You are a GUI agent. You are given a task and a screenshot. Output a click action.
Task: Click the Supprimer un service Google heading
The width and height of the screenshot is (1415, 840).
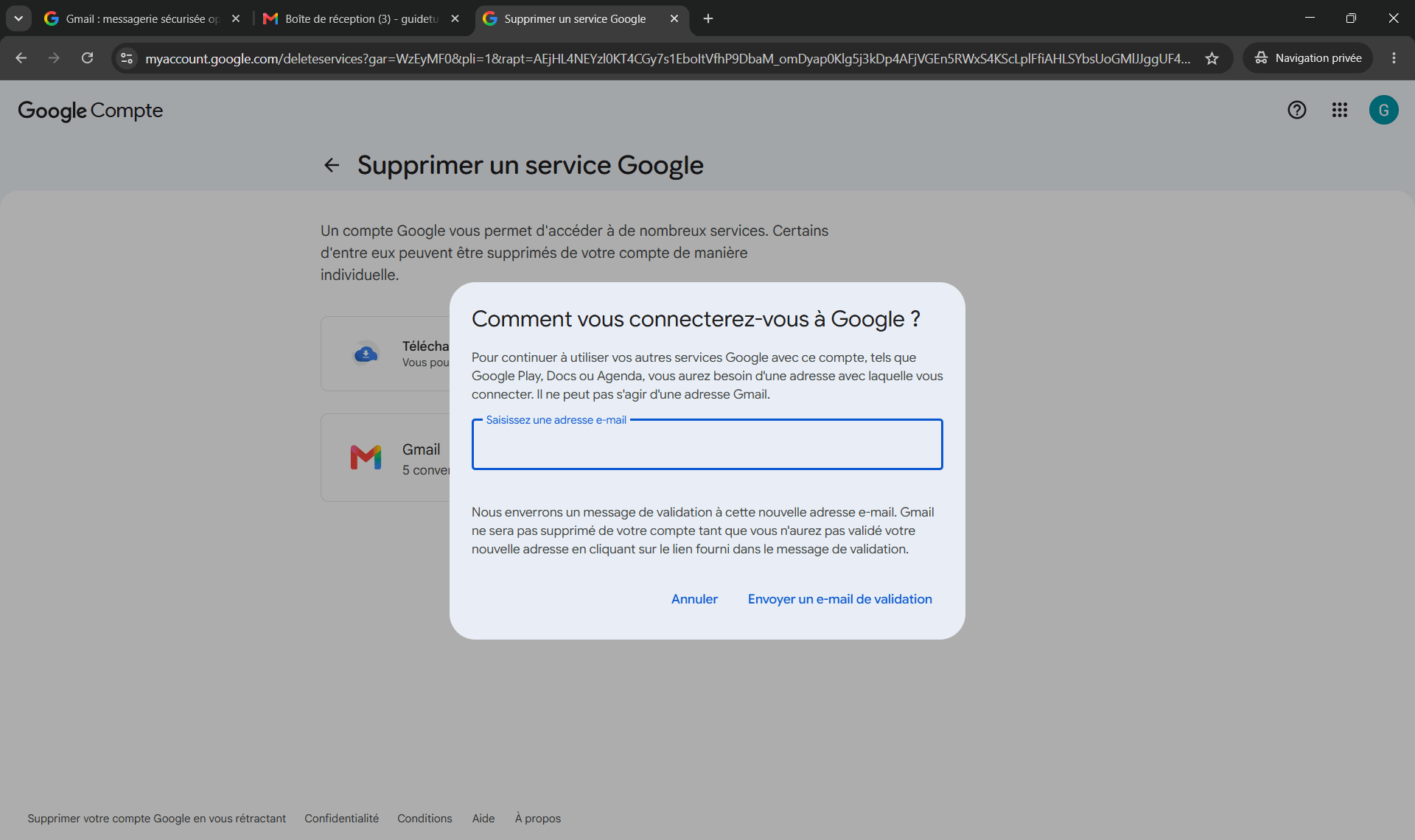click(x=531, y=165)
